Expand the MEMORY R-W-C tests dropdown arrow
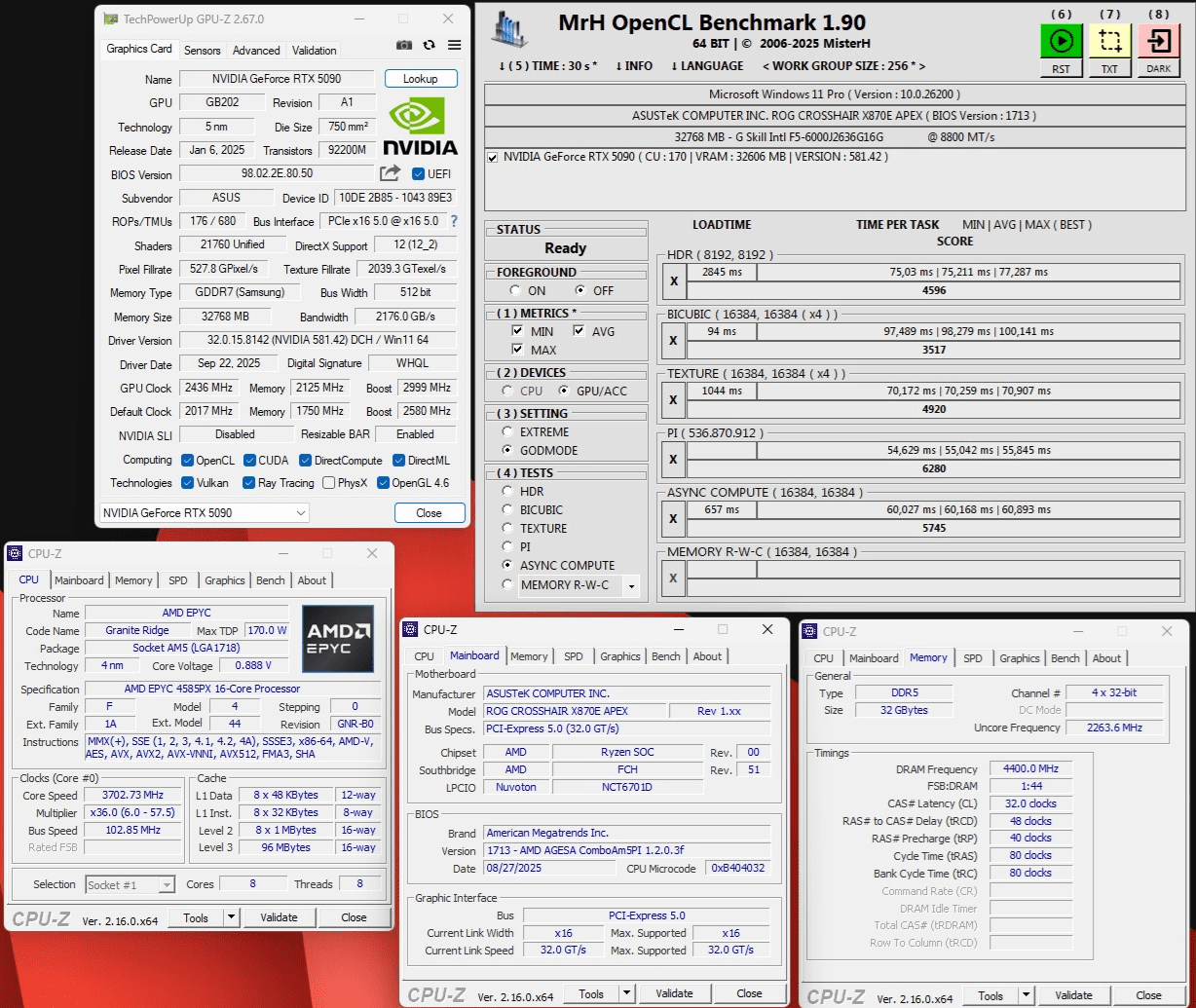Image resolution: width=1196 pixels, height=1008 pixels. 631,586
